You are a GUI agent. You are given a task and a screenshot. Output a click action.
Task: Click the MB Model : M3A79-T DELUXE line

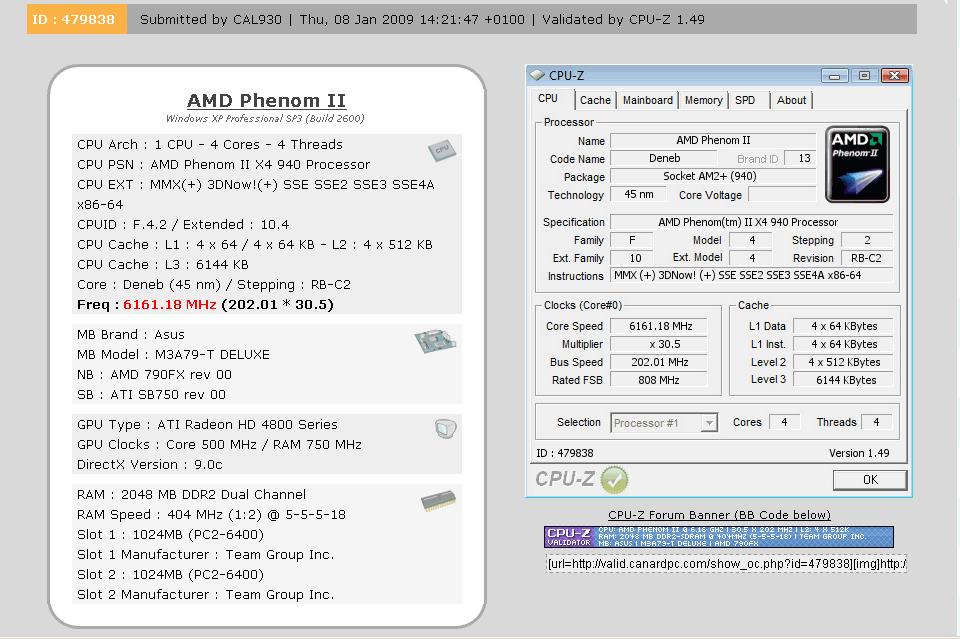(x=173, y=354)
